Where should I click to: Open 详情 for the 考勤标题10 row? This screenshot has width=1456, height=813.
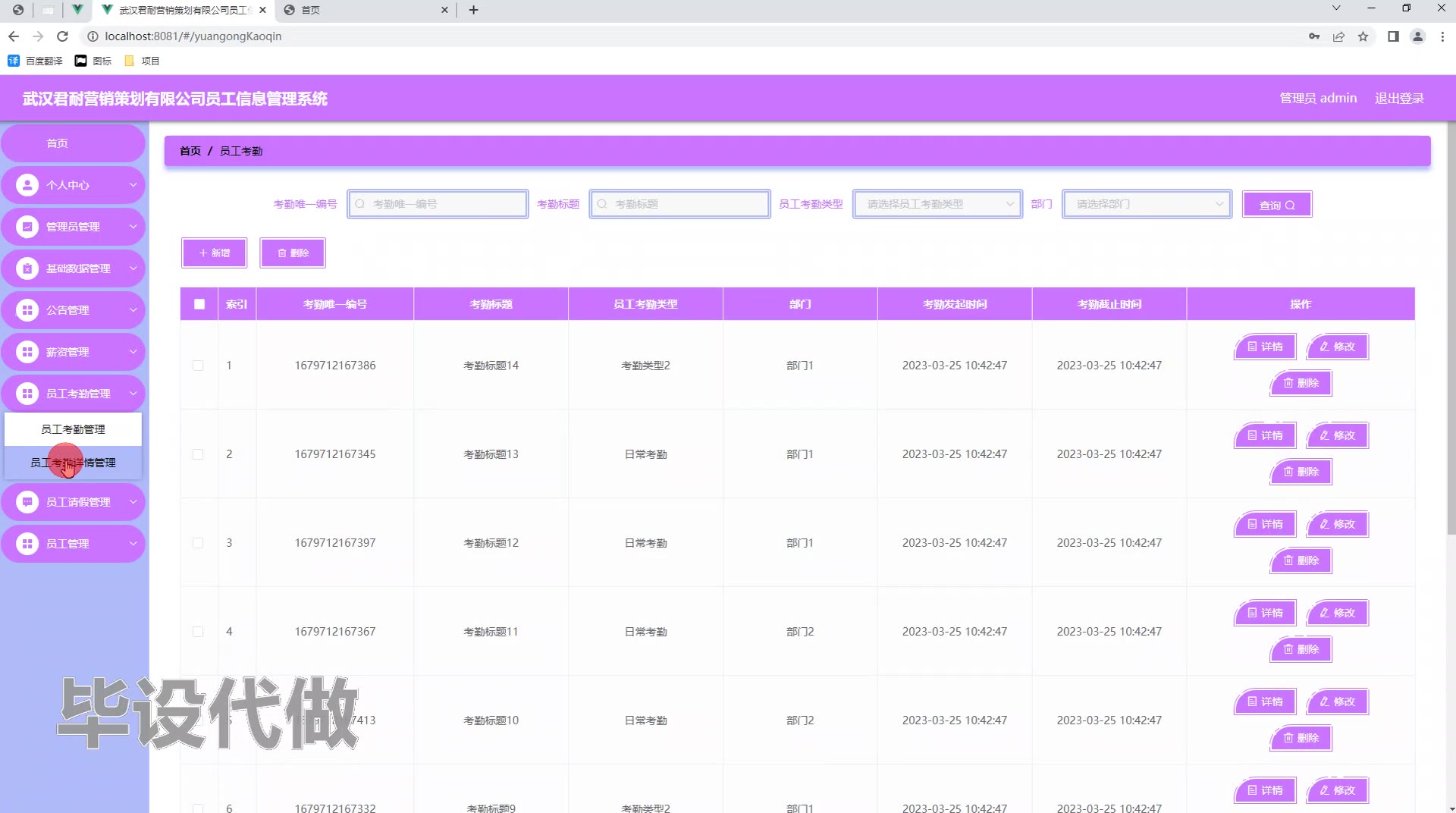point(1265,702)
